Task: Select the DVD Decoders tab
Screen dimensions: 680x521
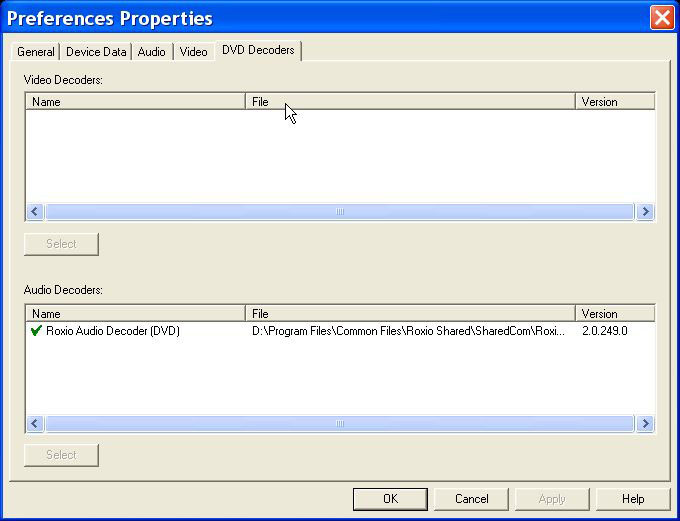Action: click(x=258, y=50)
